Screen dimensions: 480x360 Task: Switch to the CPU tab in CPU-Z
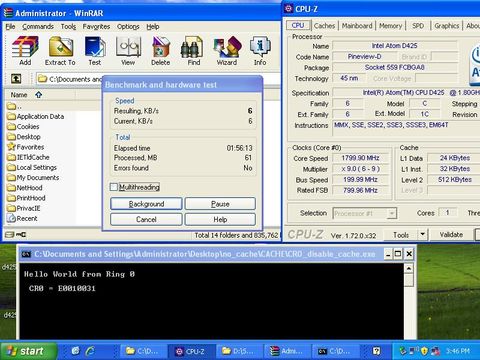click(x=298, y=25)
